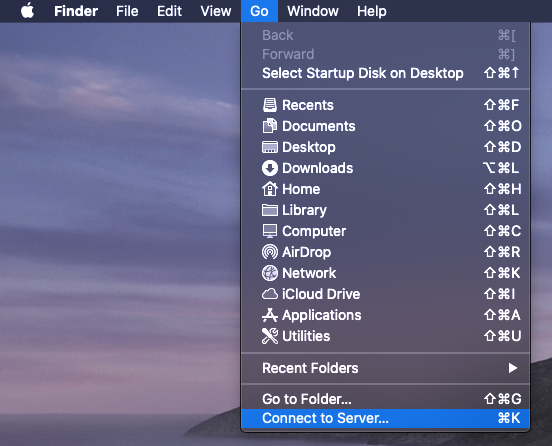Choose Go to Folder… item
552x446 pixels.
385,399
